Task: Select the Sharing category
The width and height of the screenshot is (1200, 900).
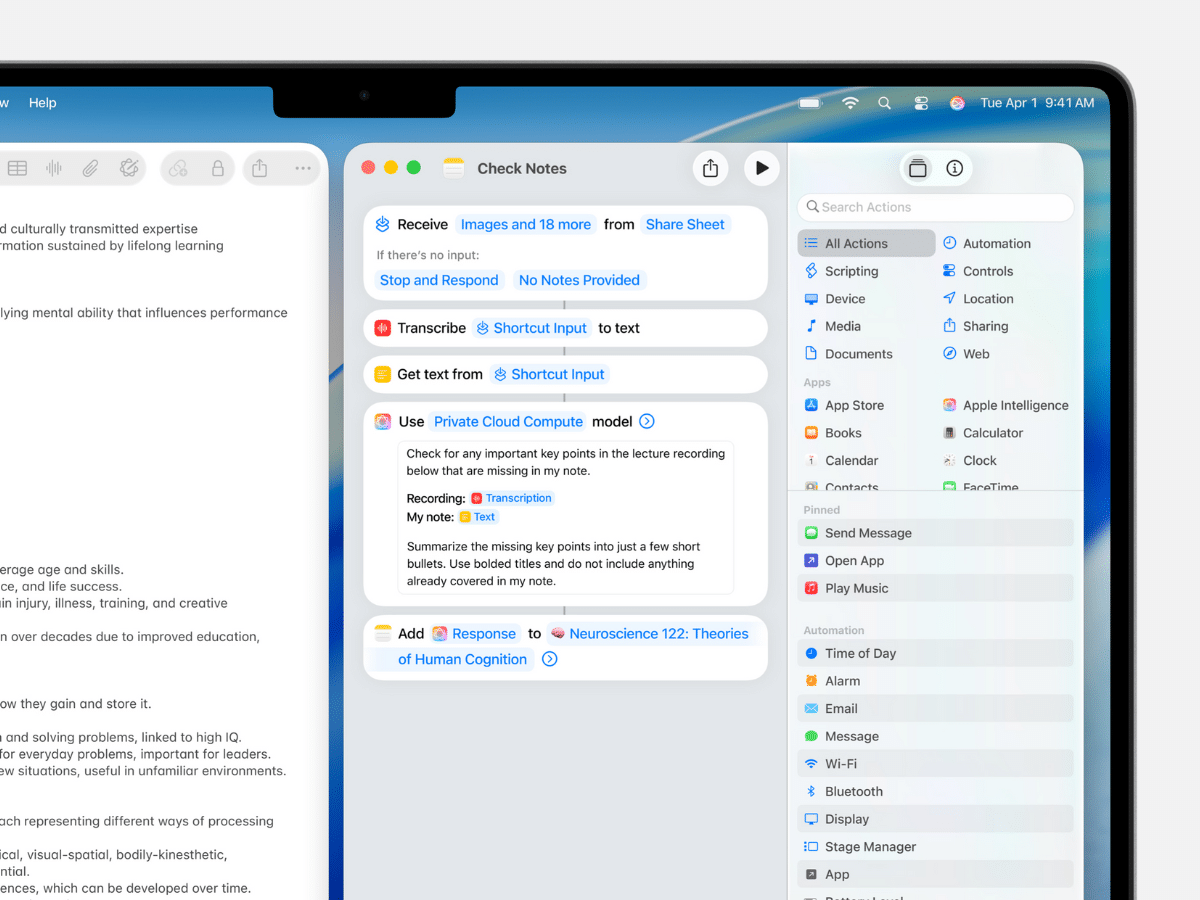Action: (x=975, y=326)
